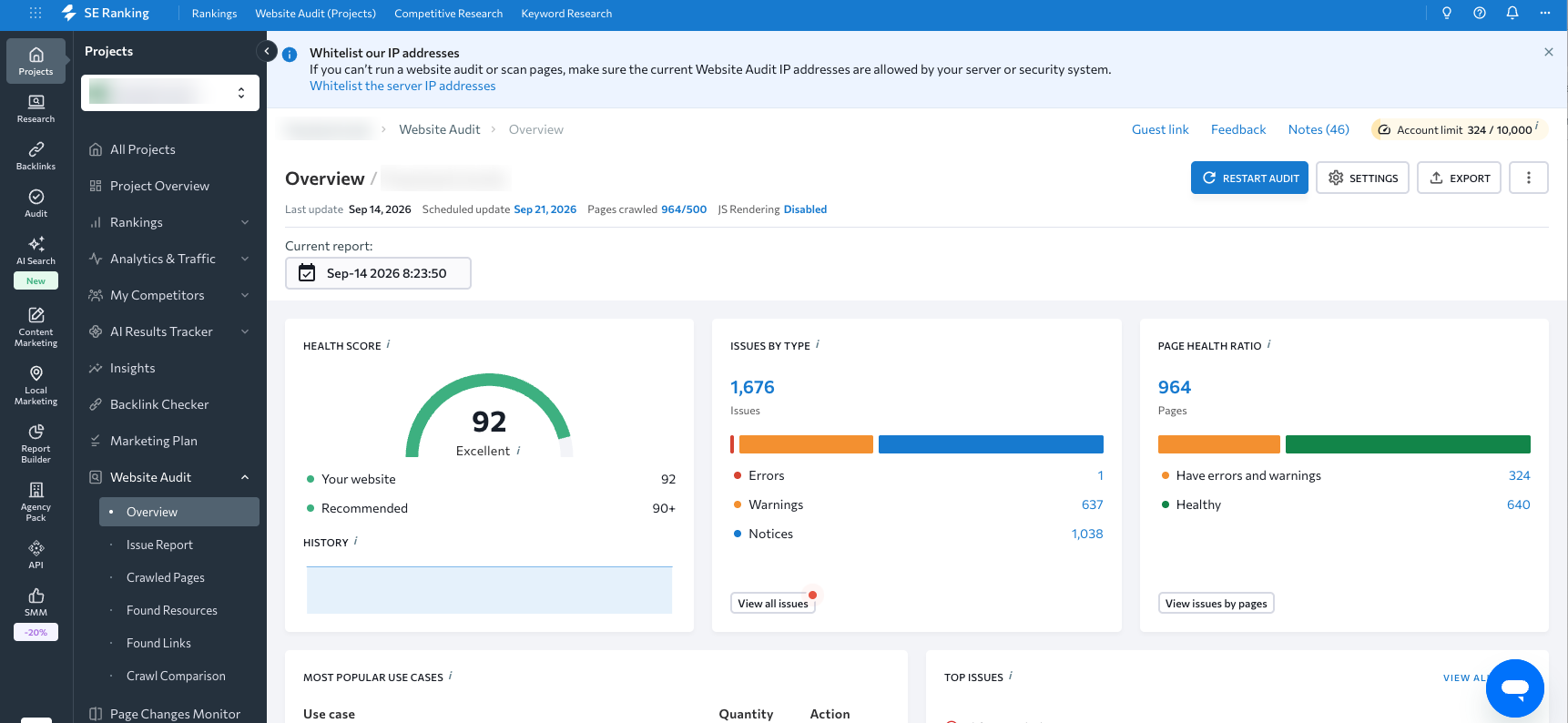The height and width of the screenshot is (723, 1568).
Task: Open Website Audit (Projects) top menu
Action: [x=315, y=14]
